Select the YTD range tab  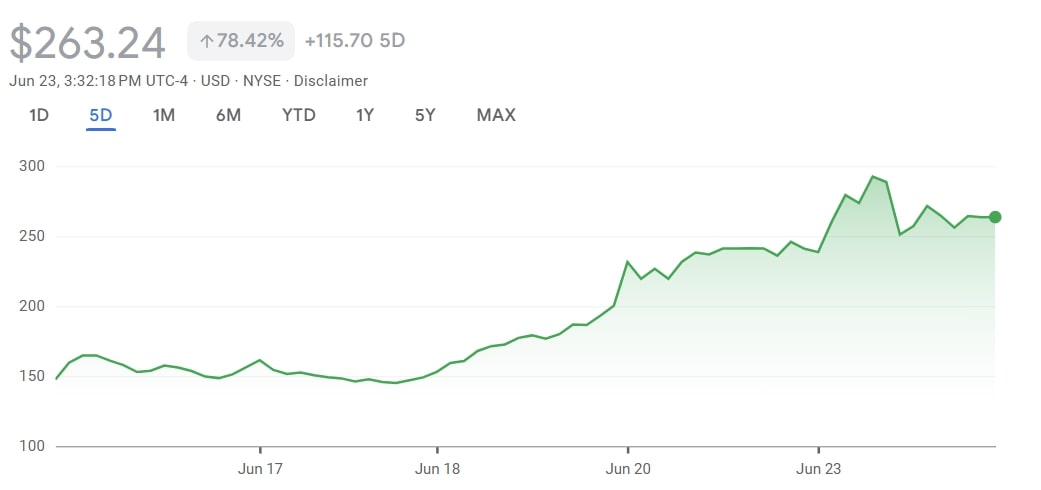tap(299, 115)
